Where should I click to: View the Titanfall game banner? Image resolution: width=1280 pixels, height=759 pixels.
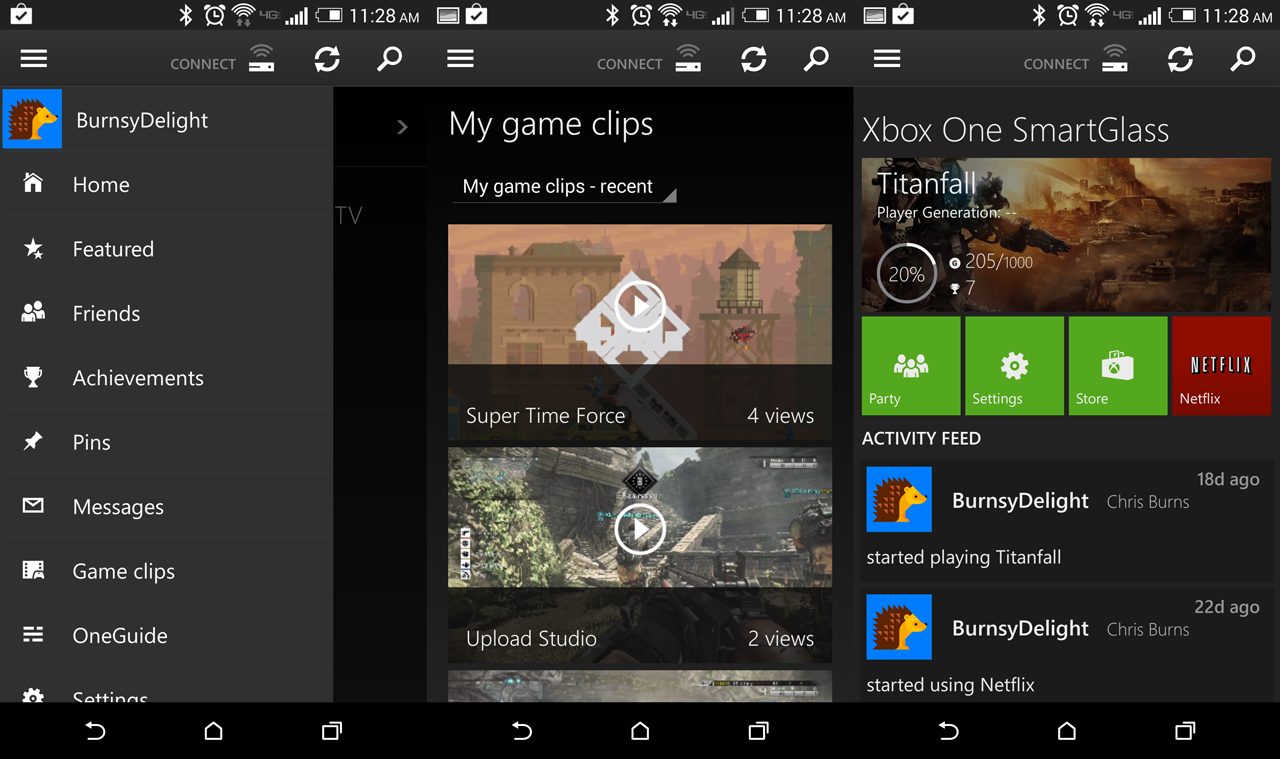coord(1066,235)
